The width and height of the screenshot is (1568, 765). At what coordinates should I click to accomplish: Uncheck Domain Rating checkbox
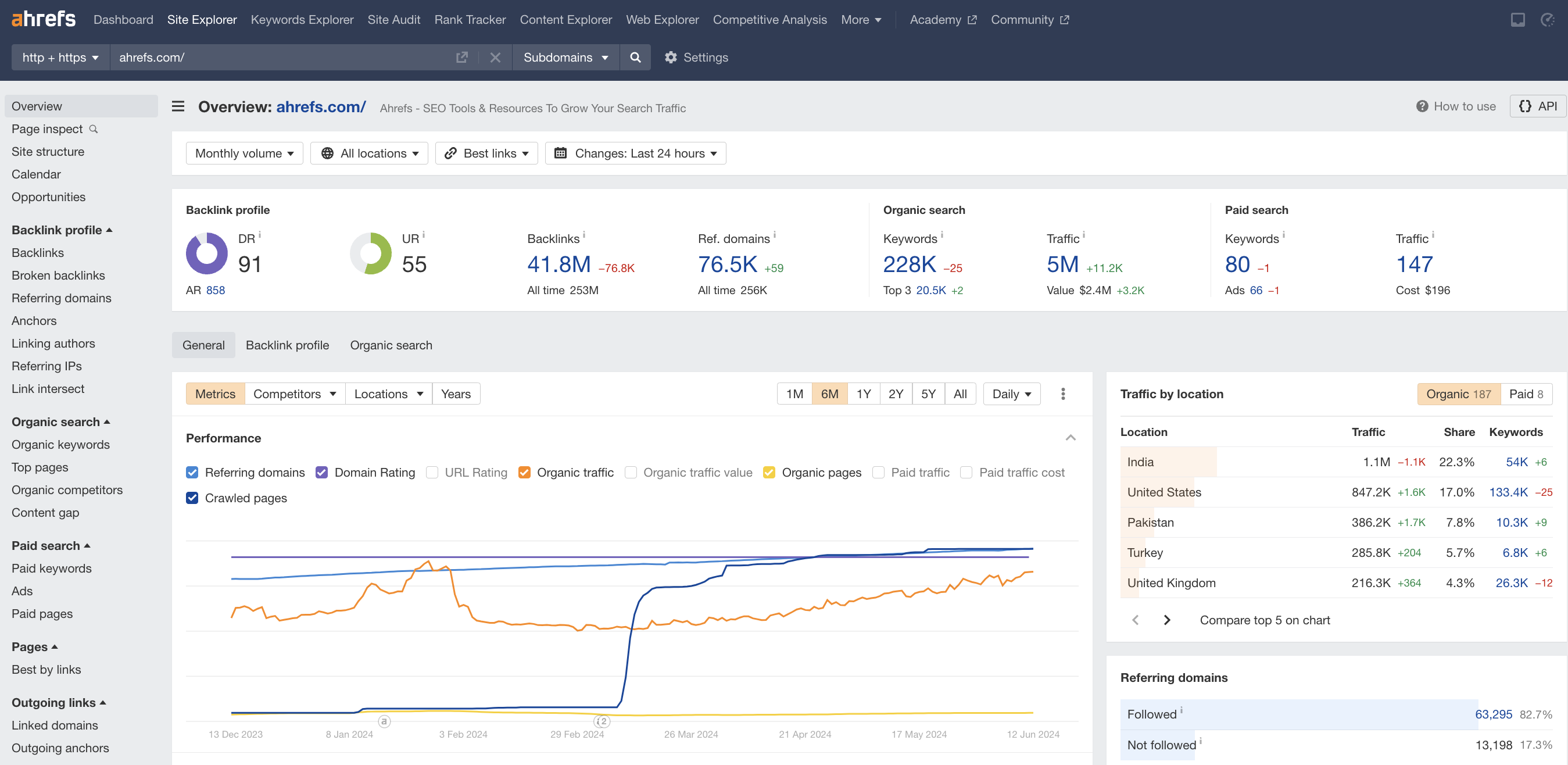click(x=321, y=473)
